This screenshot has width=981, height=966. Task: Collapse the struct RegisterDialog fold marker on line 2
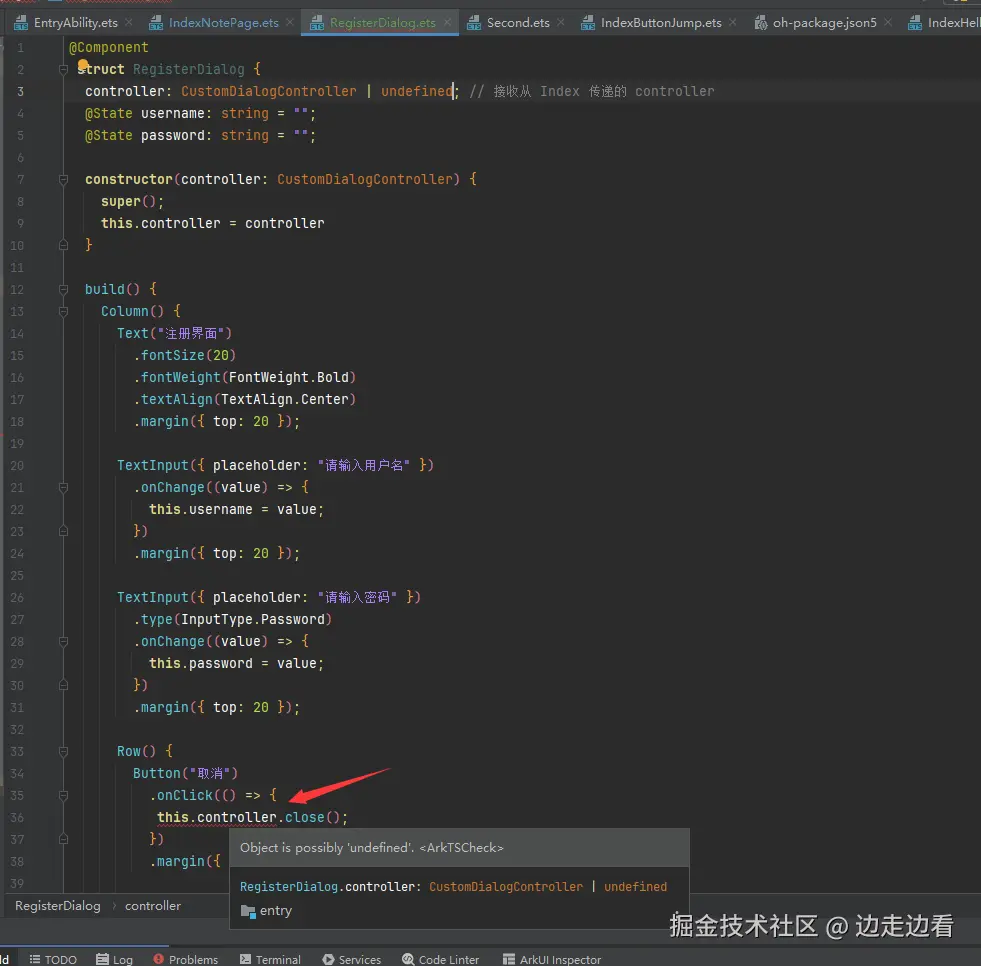(63, 69)
